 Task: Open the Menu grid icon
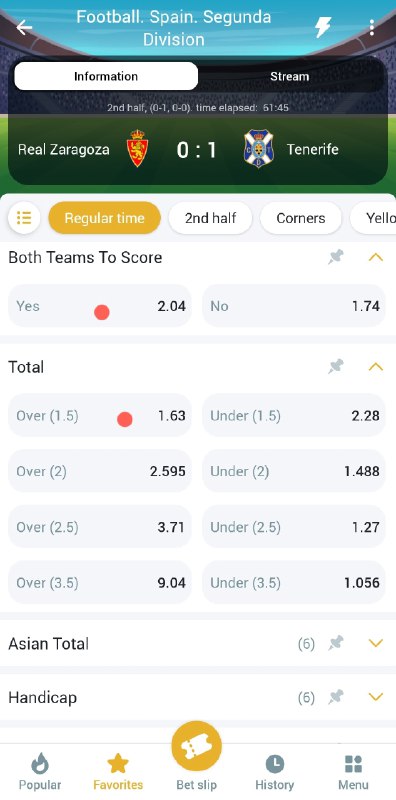coord(353,772)
